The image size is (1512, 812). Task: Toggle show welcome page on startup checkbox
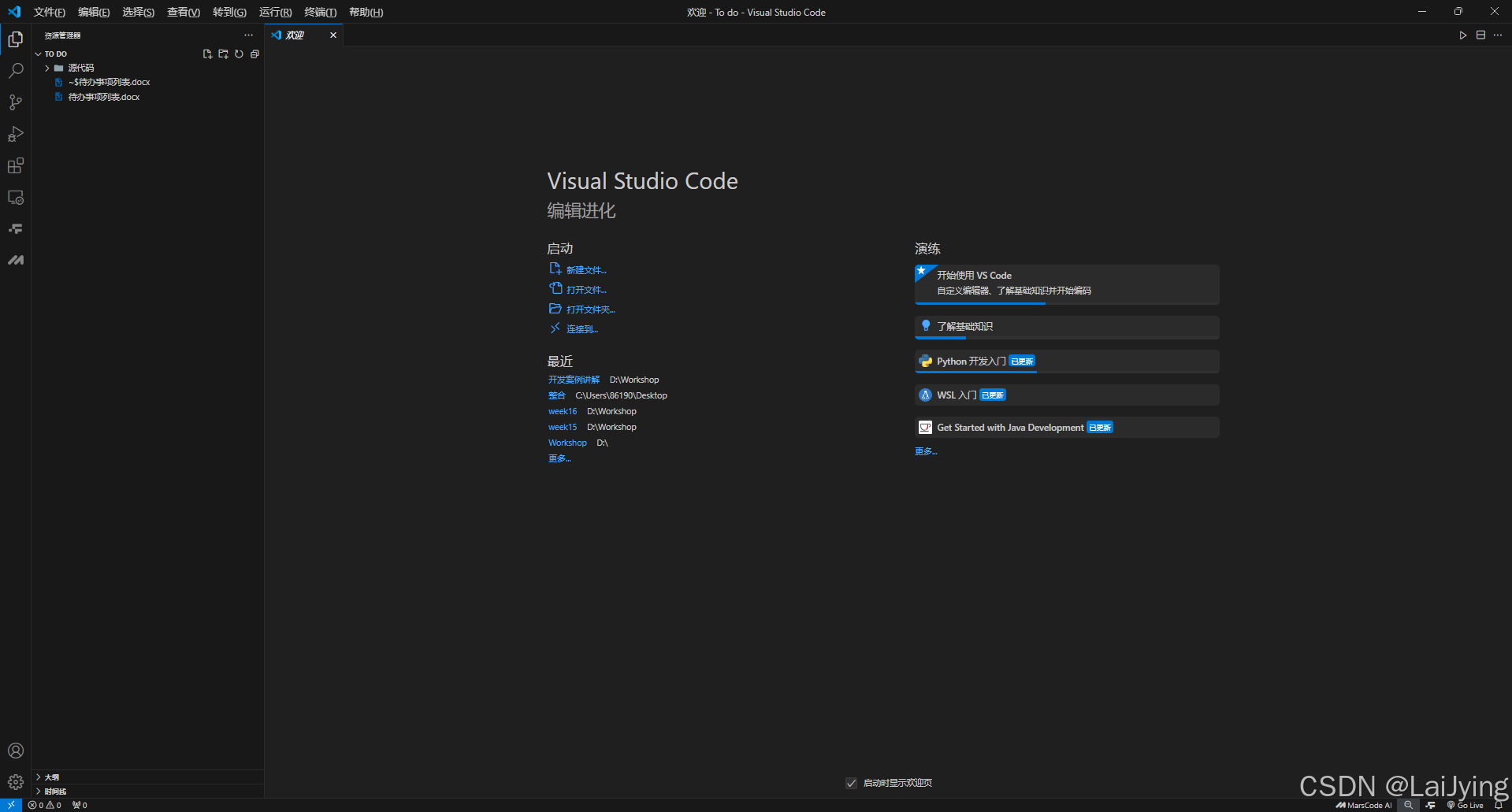tap(851, 783)
